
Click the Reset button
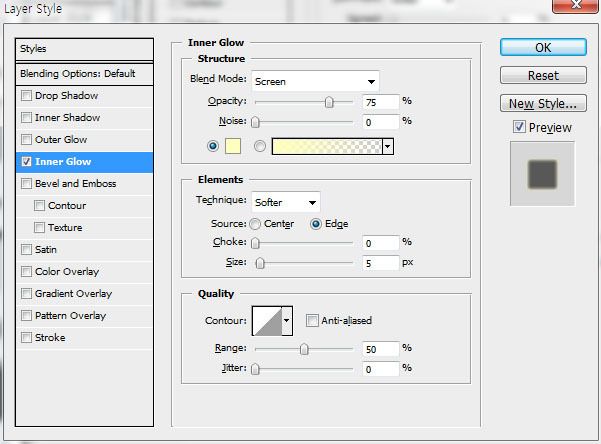click(543, 75)
